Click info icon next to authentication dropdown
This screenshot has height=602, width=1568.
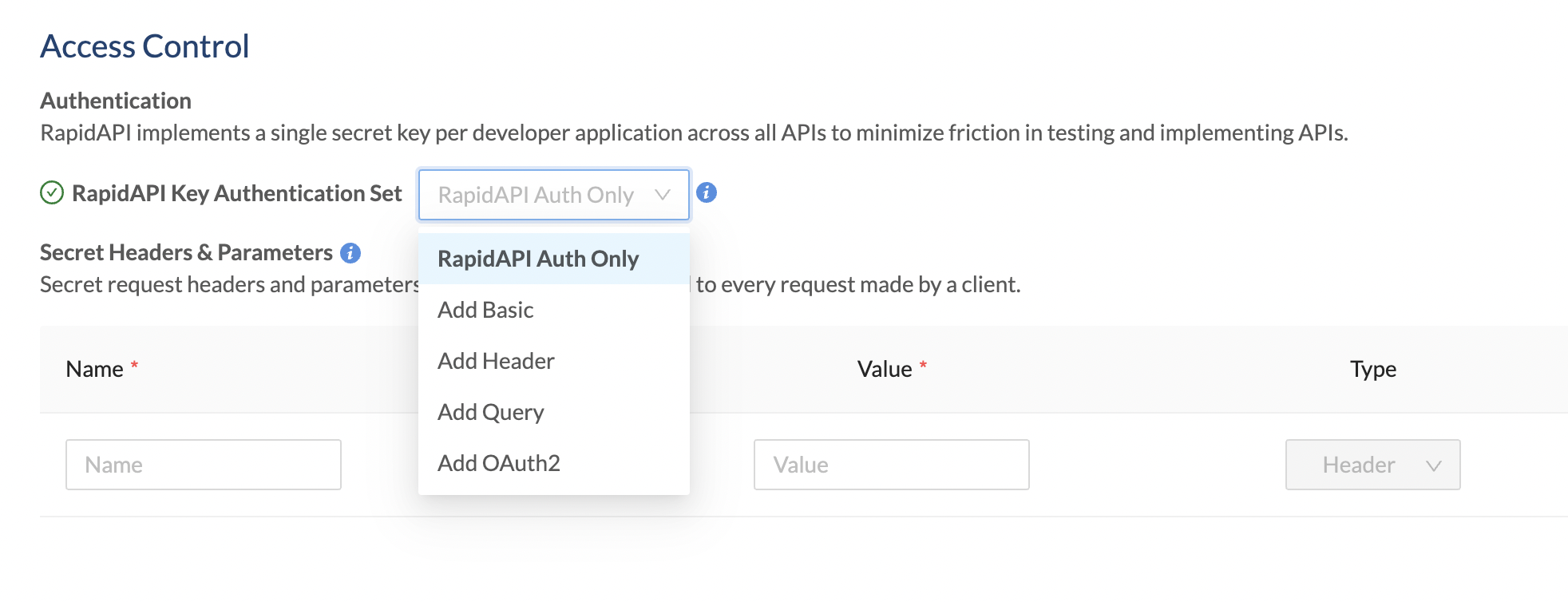click(707, 192)
